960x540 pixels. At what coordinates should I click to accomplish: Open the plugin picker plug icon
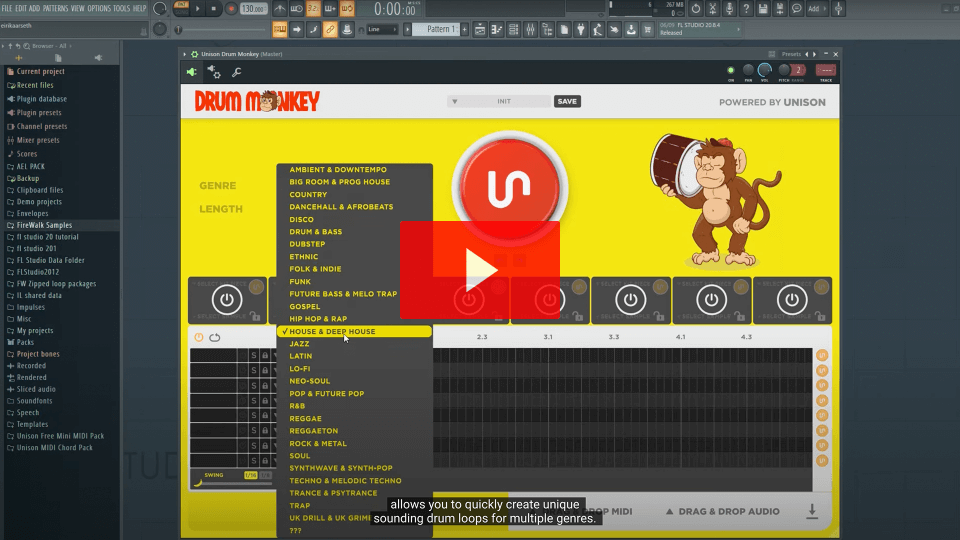[x=580, y=29]
